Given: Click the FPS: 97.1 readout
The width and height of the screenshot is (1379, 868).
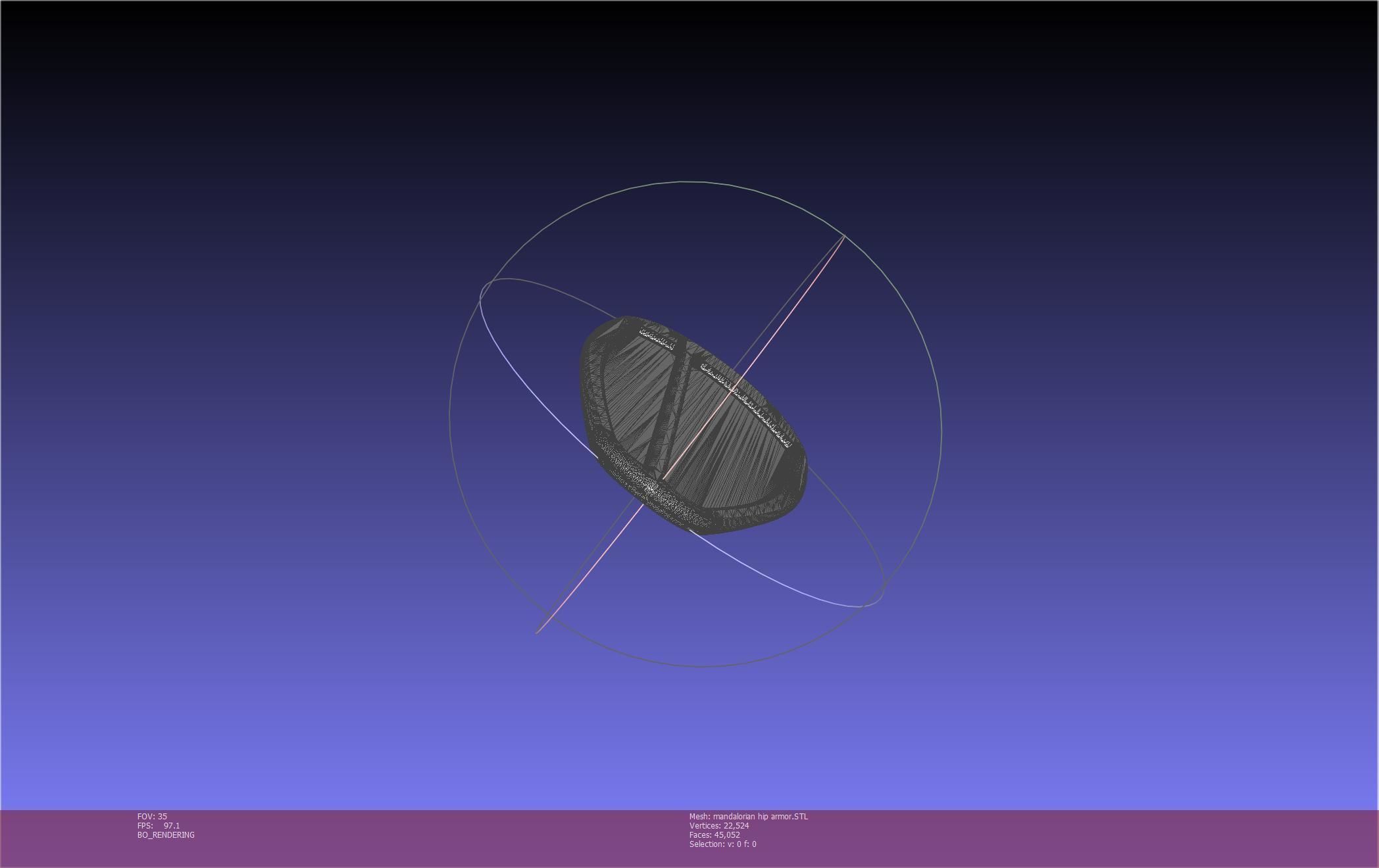Looking at the screenshot, I should click(159, 825).
